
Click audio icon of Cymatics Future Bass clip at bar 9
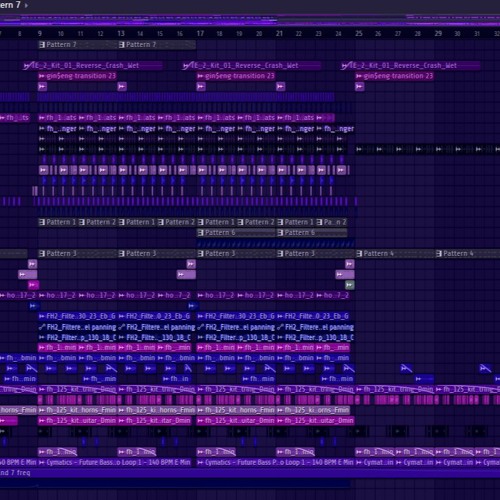(42, 462)
